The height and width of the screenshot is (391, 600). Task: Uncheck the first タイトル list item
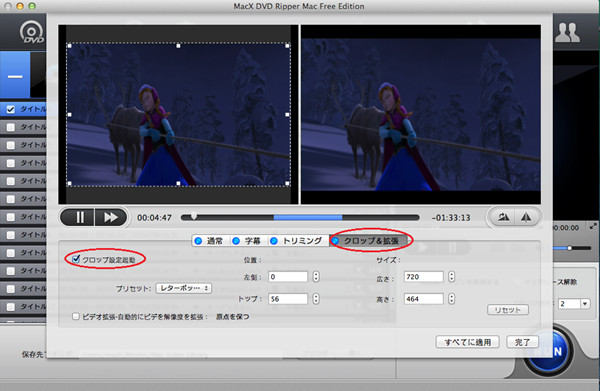click(x=11, y=109)
